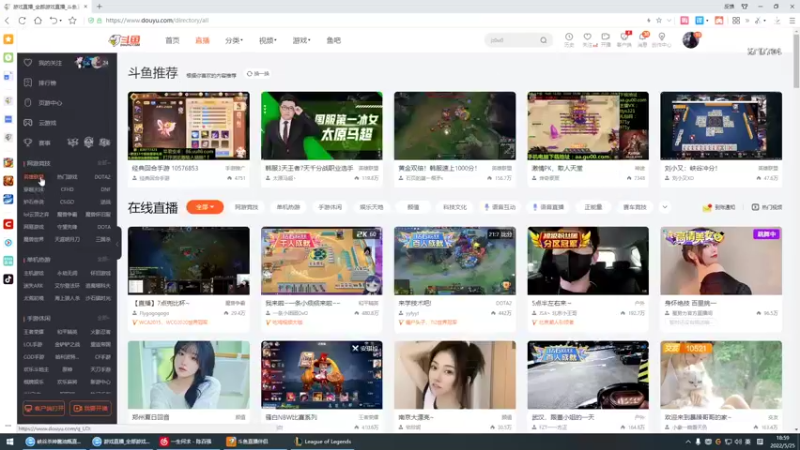Select 直播 in the top navigation
This screenshot has width=800, height=450.
[x=203, y=40]
